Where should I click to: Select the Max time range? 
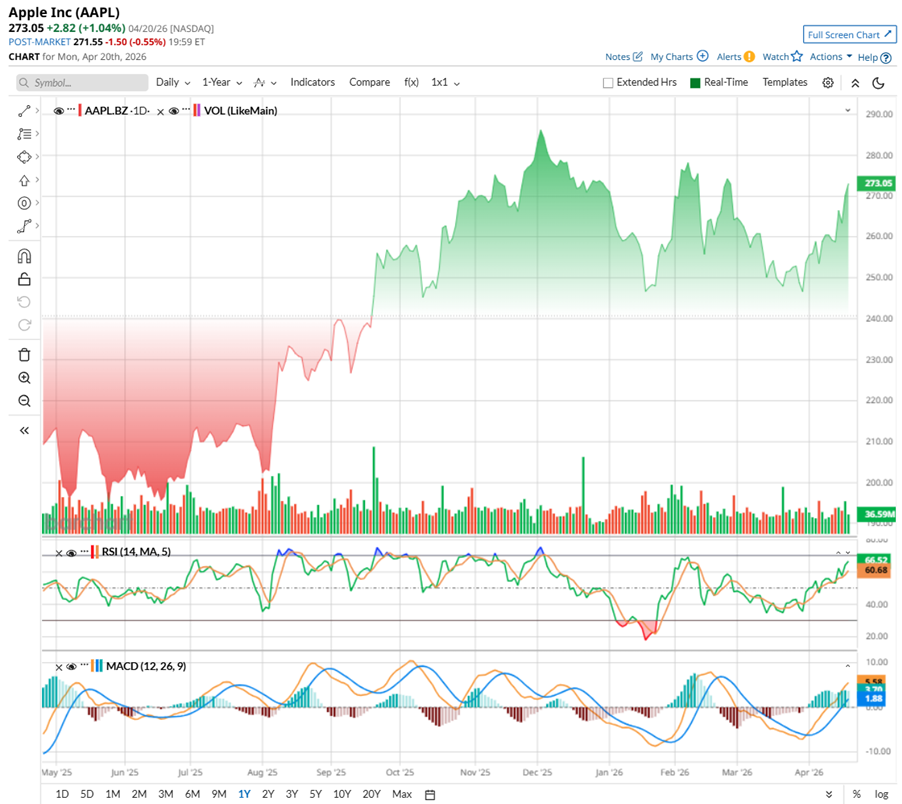tap(402, 794)
